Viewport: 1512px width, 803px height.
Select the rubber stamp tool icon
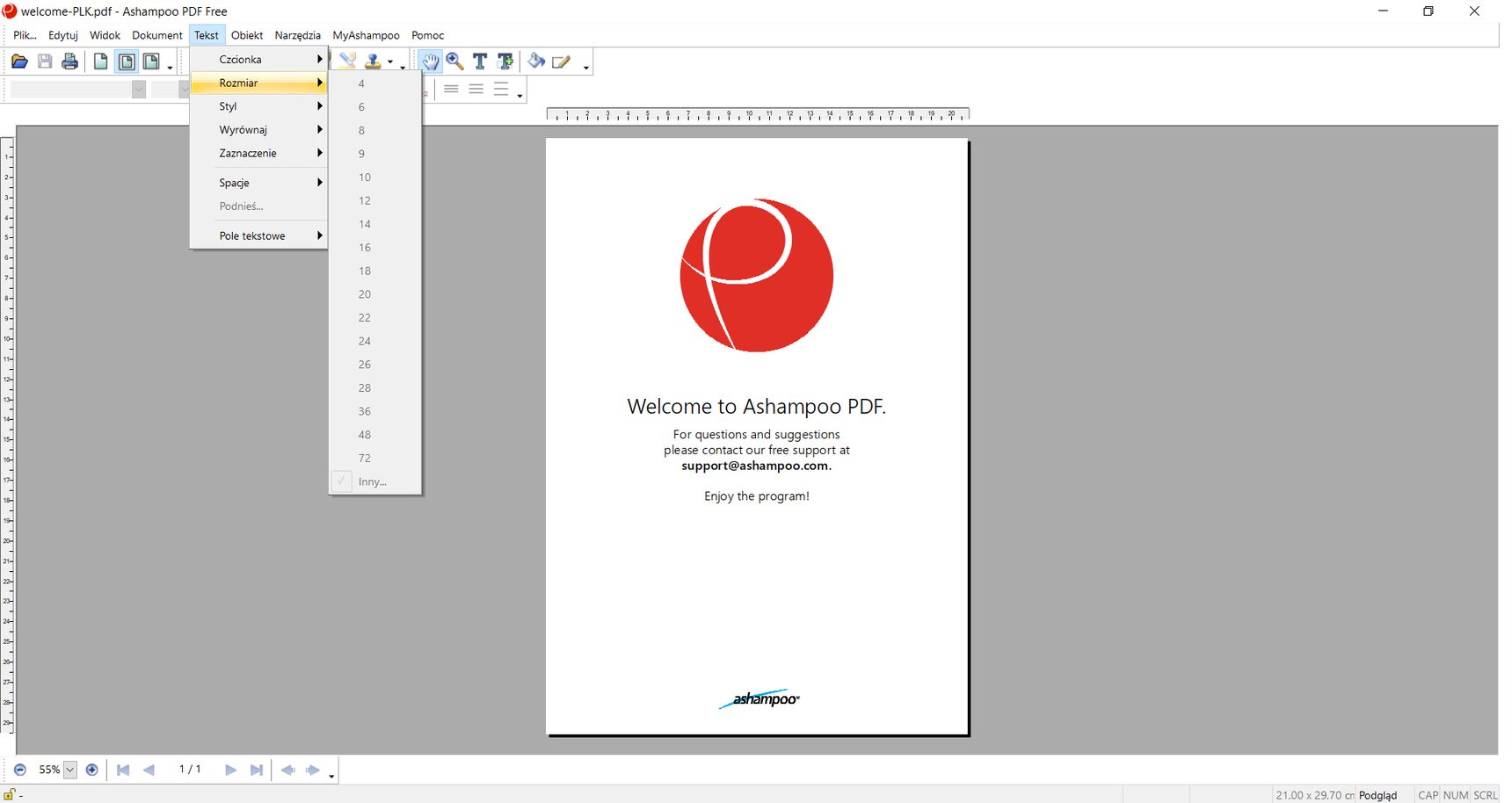374,61
